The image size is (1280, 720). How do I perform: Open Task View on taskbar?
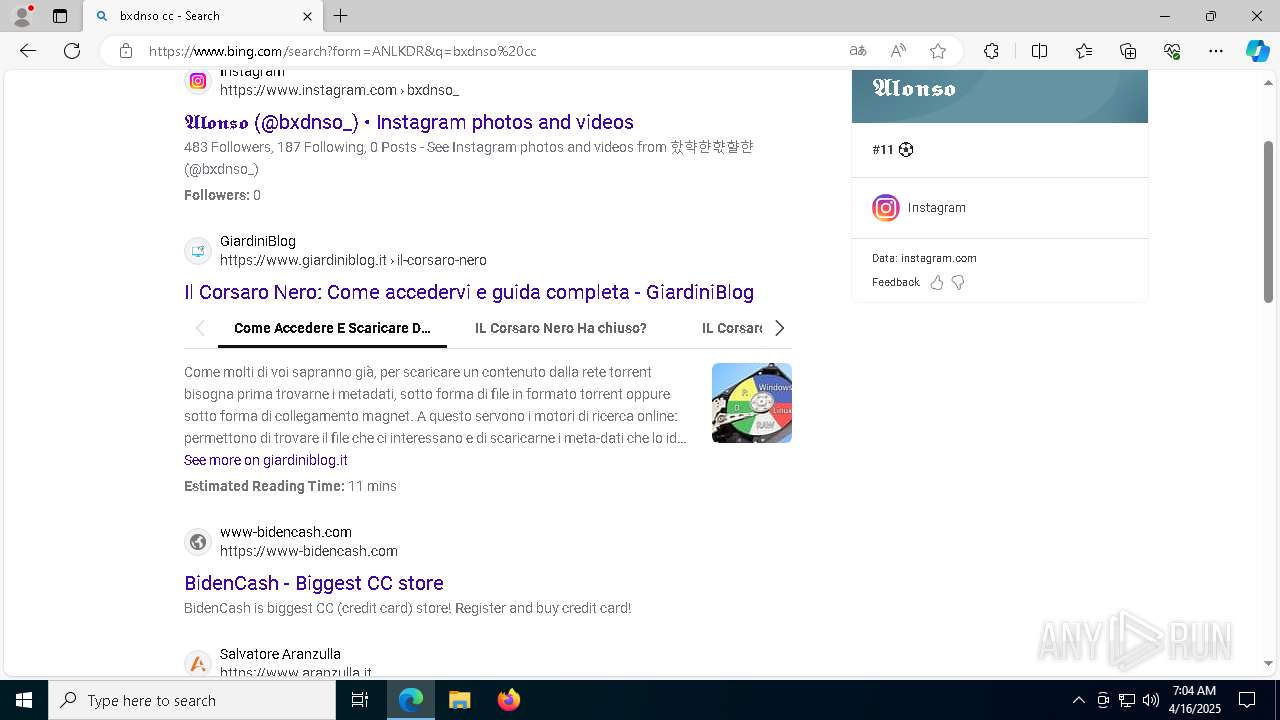[x=360, y=700]
